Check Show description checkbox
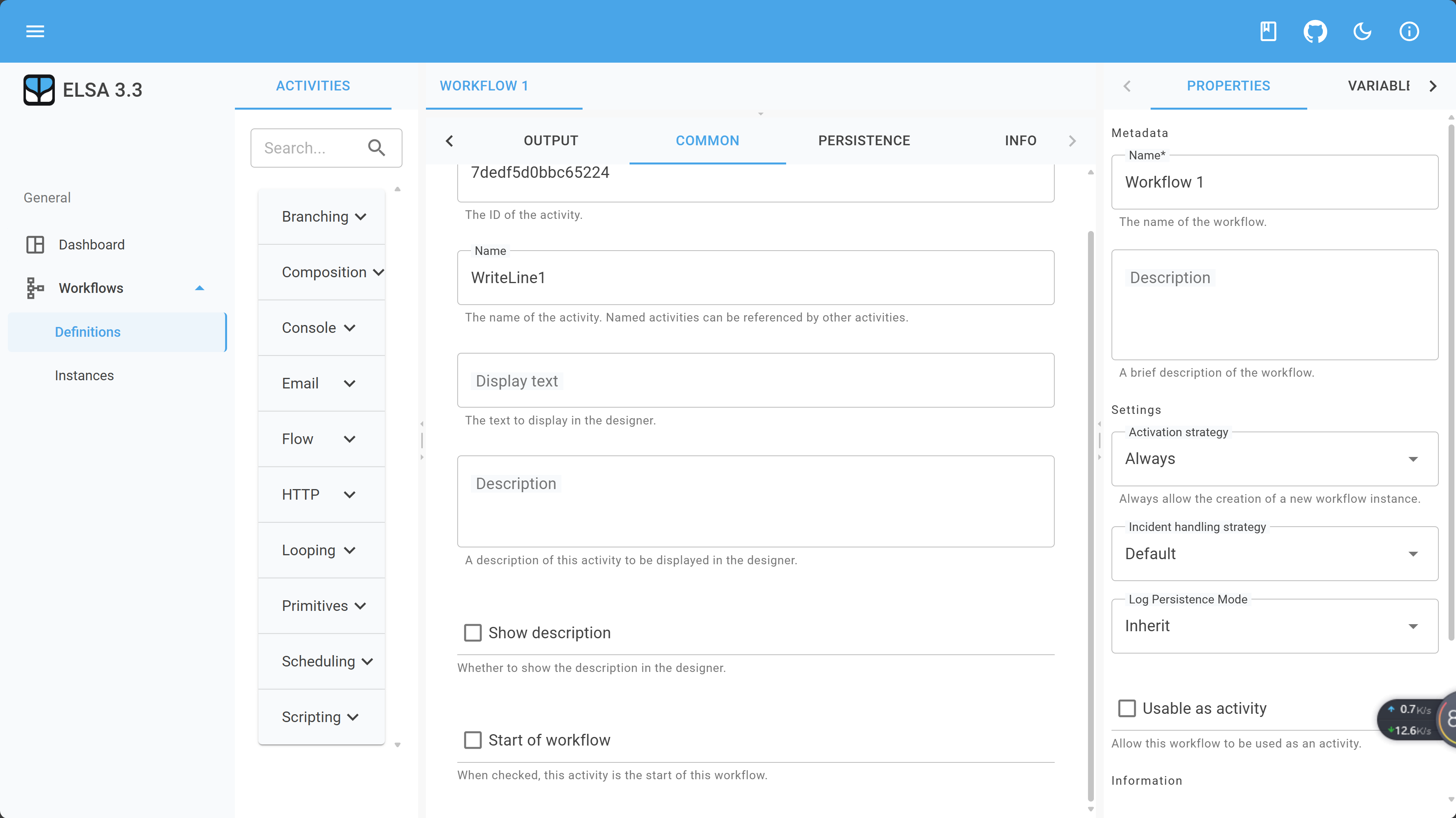Viewport: 1456px width, 818px height. [473, 632]
